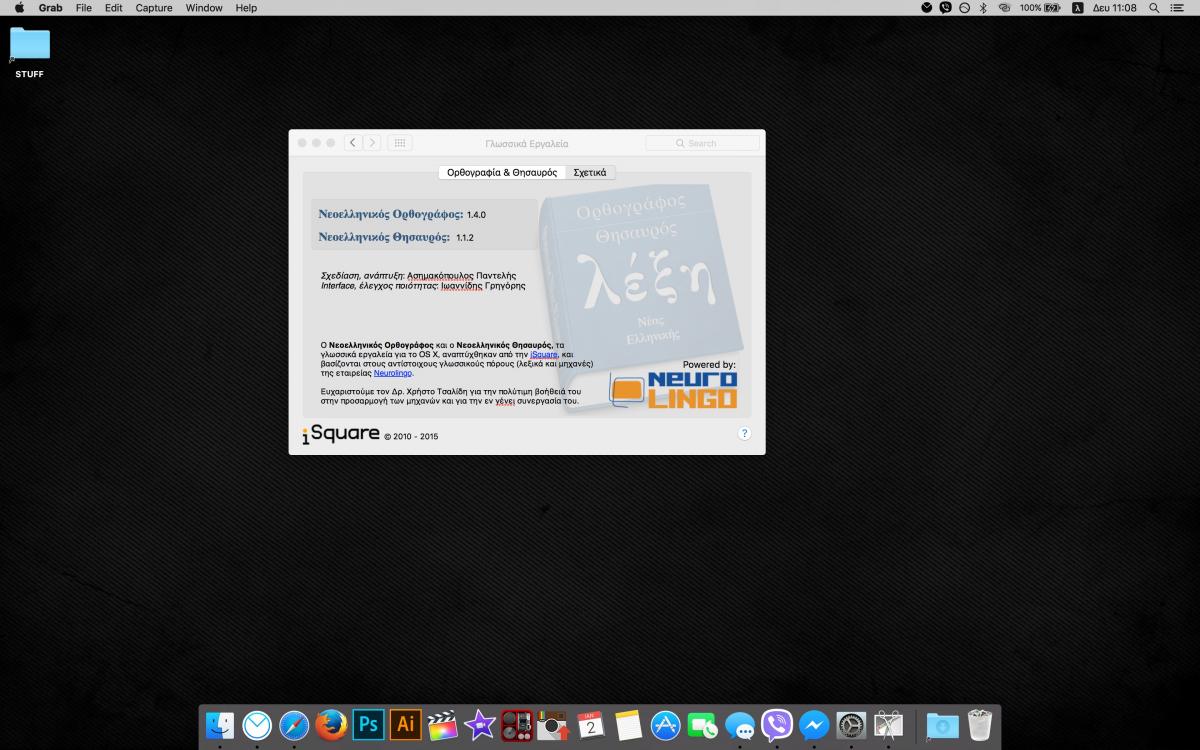This screenshot has width=1200, height=750.
Task: Open Messages from the dock
Action: pos(740,725)
